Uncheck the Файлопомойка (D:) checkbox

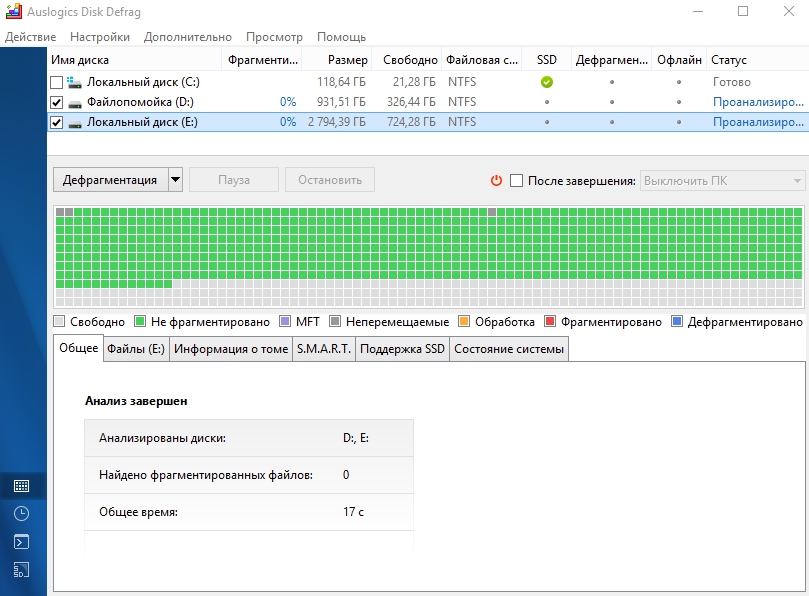(56, 102)
